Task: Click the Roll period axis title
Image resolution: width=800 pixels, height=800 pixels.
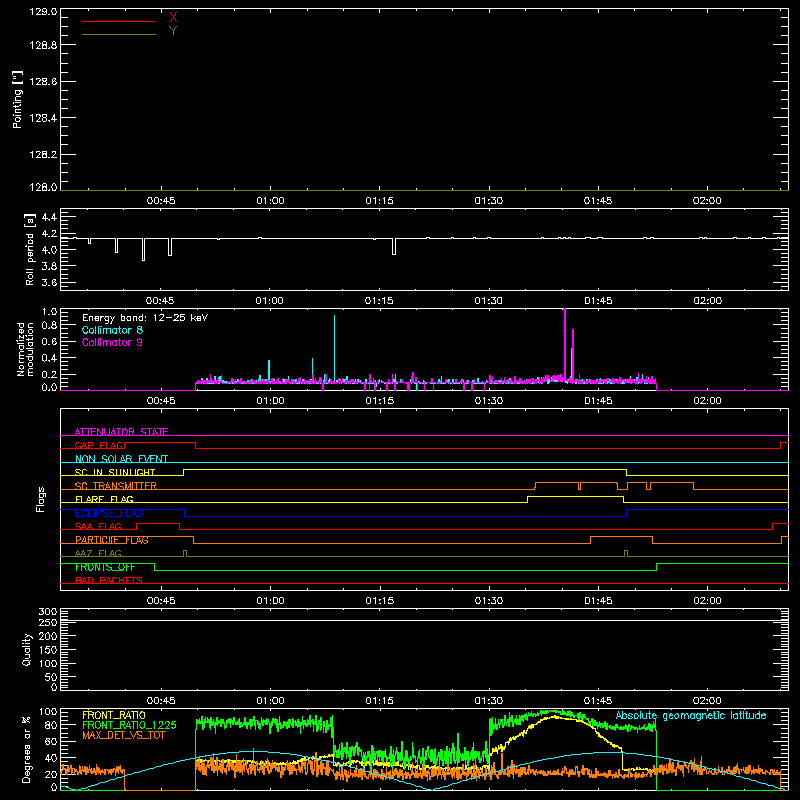Action: 30,249
